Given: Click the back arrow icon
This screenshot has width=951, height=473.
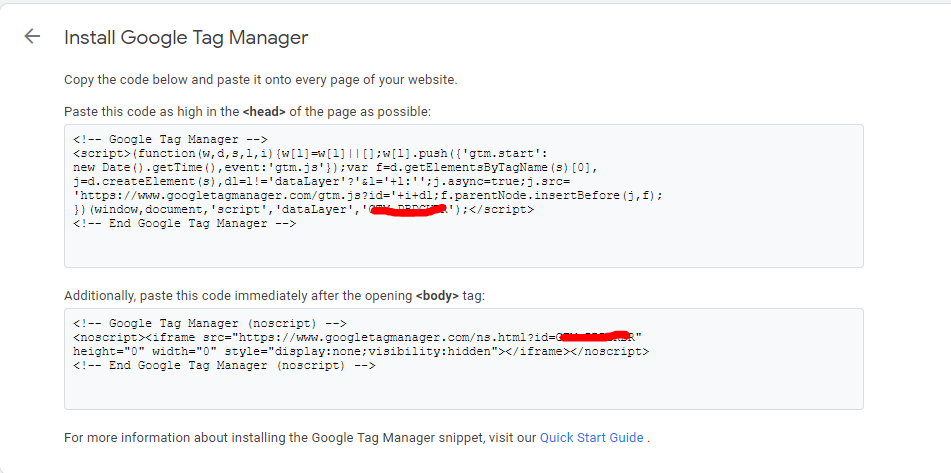Looking at the screenshot, I should coord(32,37).
